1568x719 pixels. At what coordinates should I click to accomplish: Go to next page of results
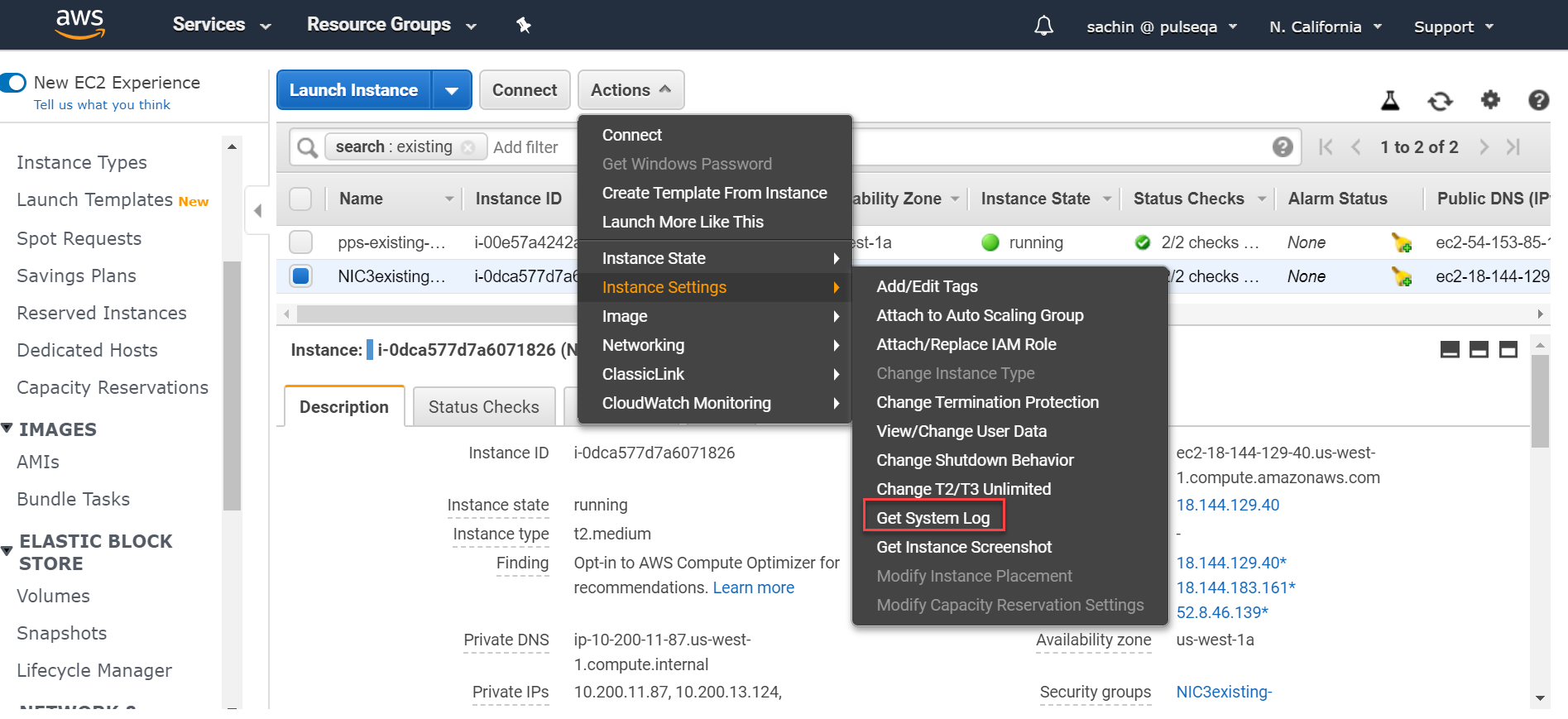(x=1484, y=147)
